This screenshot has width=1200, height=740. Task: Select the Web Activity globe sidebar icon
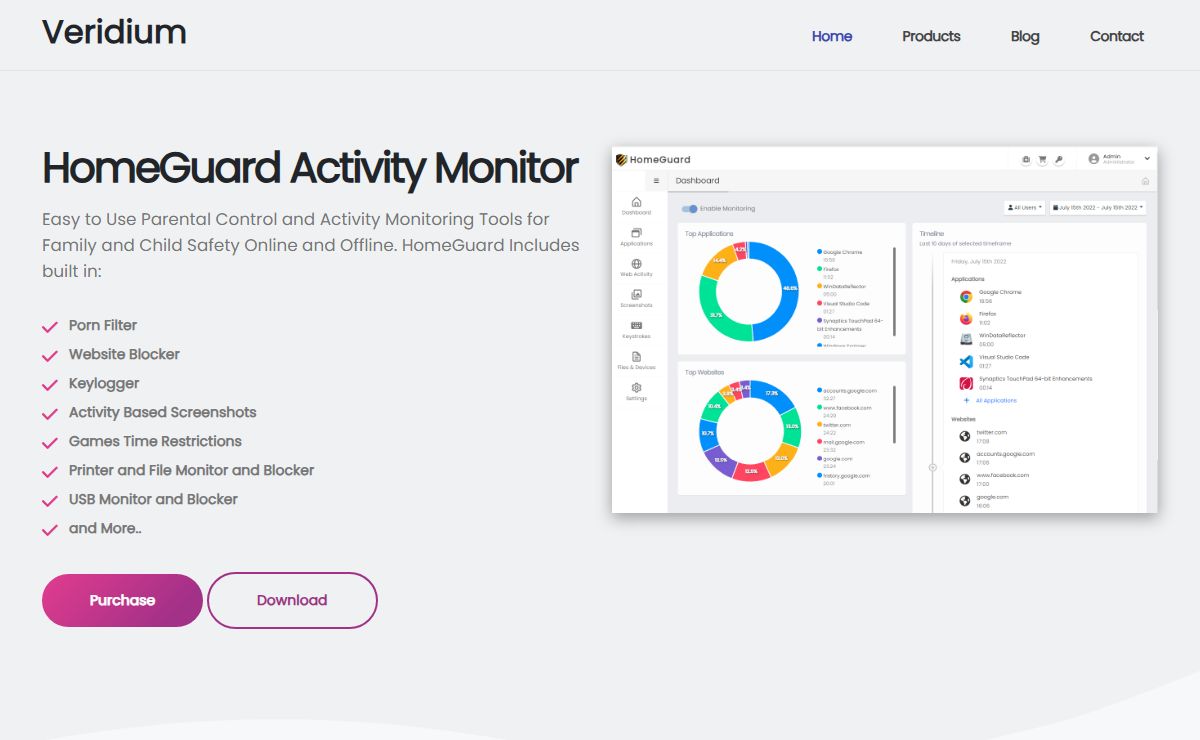point(636,264)
